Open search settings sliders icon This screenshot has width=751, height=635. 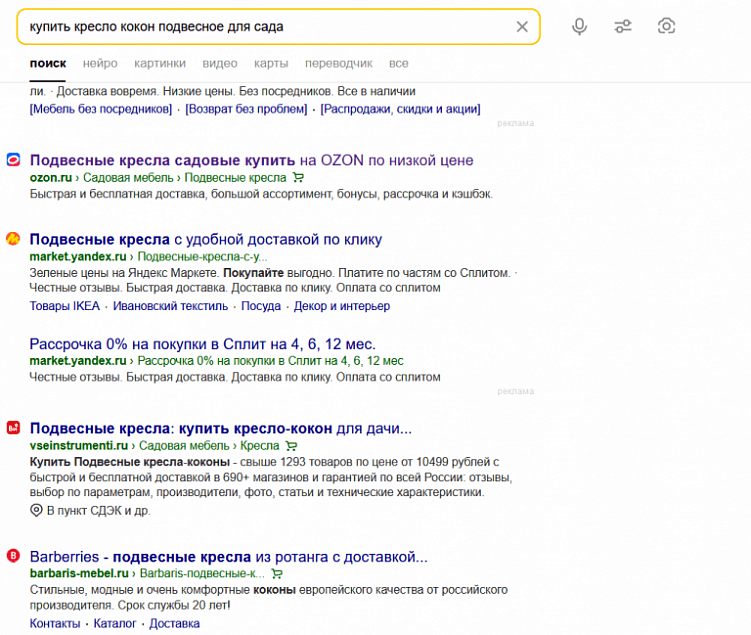(623, 26)
